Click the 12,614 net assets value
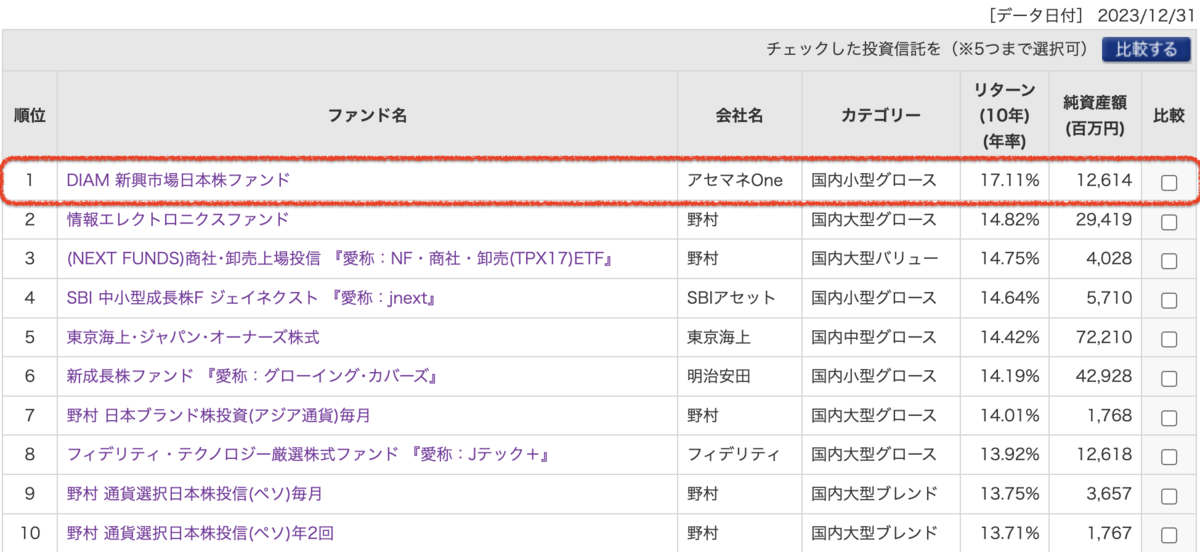The height and width of the screenshot is (552, 1200). pos(1105,181)
